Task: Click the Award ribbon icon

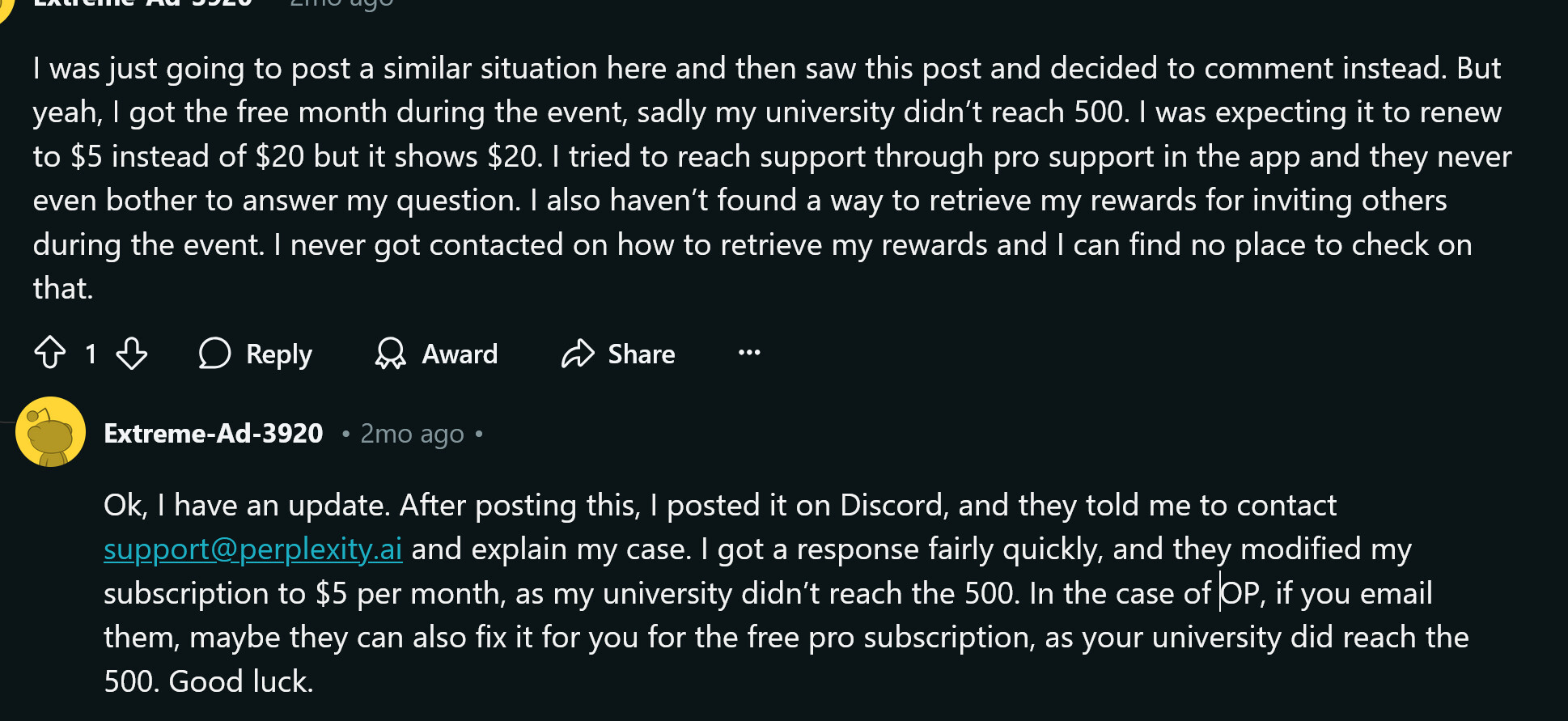Action: click(391, 353)
